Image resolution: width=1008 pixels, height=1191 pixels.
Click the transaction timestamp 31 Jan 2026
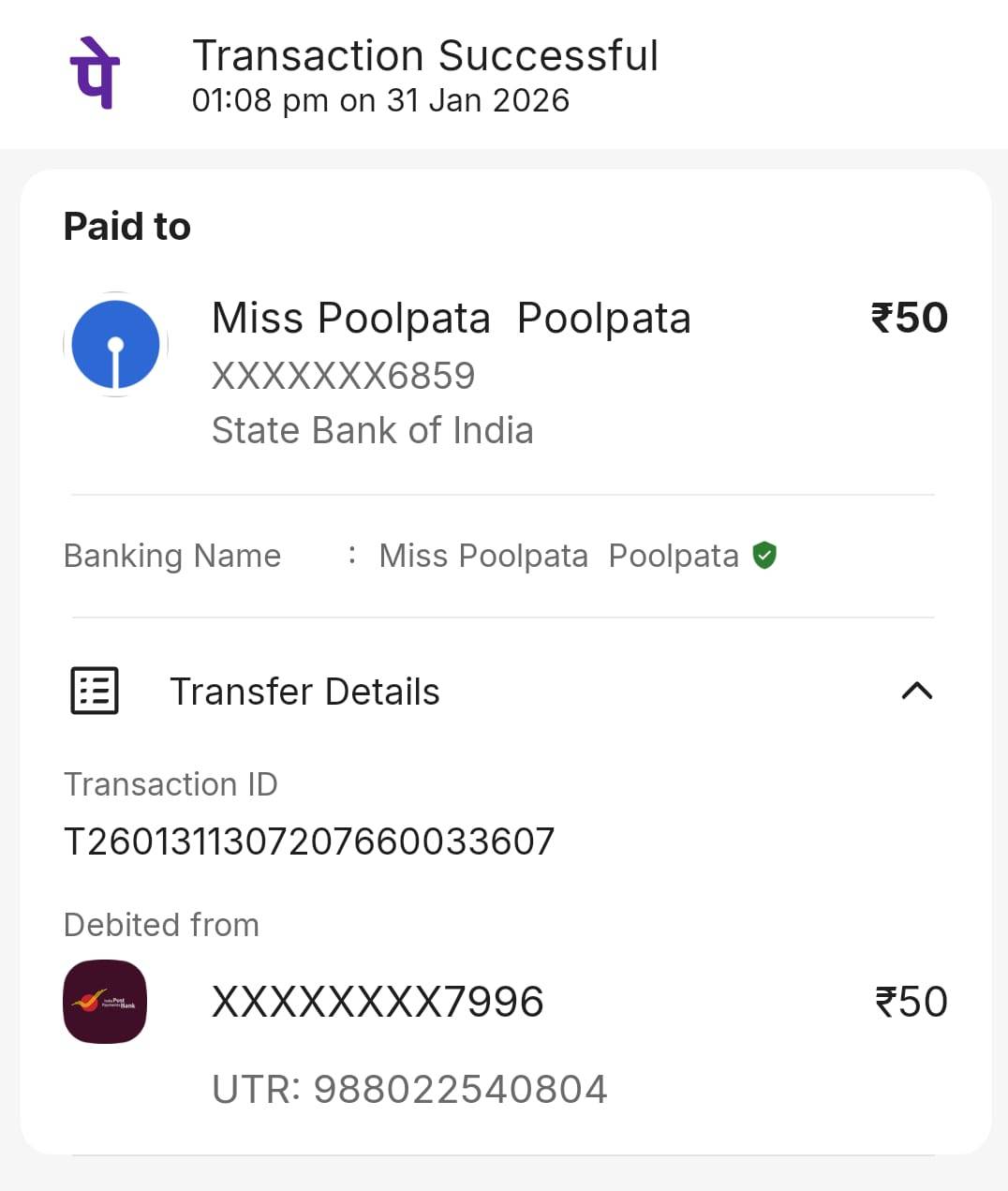click(x=380, y=100)
